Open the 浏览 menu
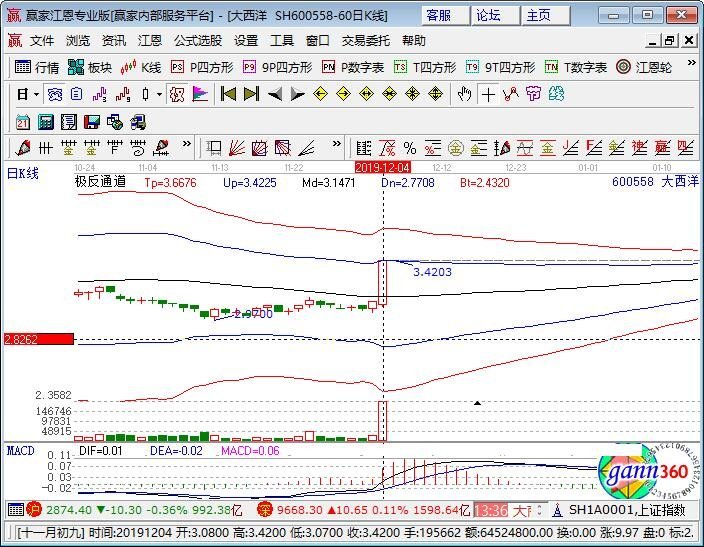The height and width of the screenshot is (547, 704). (x=78, y=40)
